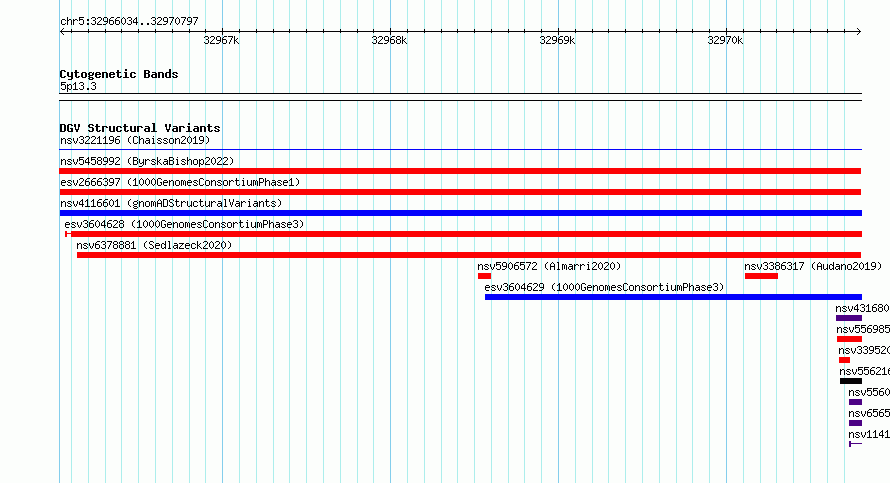Viewport: 890px width, 483px height.
Task: Click the thin purple glyph under nsv1141
Action: point(855,444)
